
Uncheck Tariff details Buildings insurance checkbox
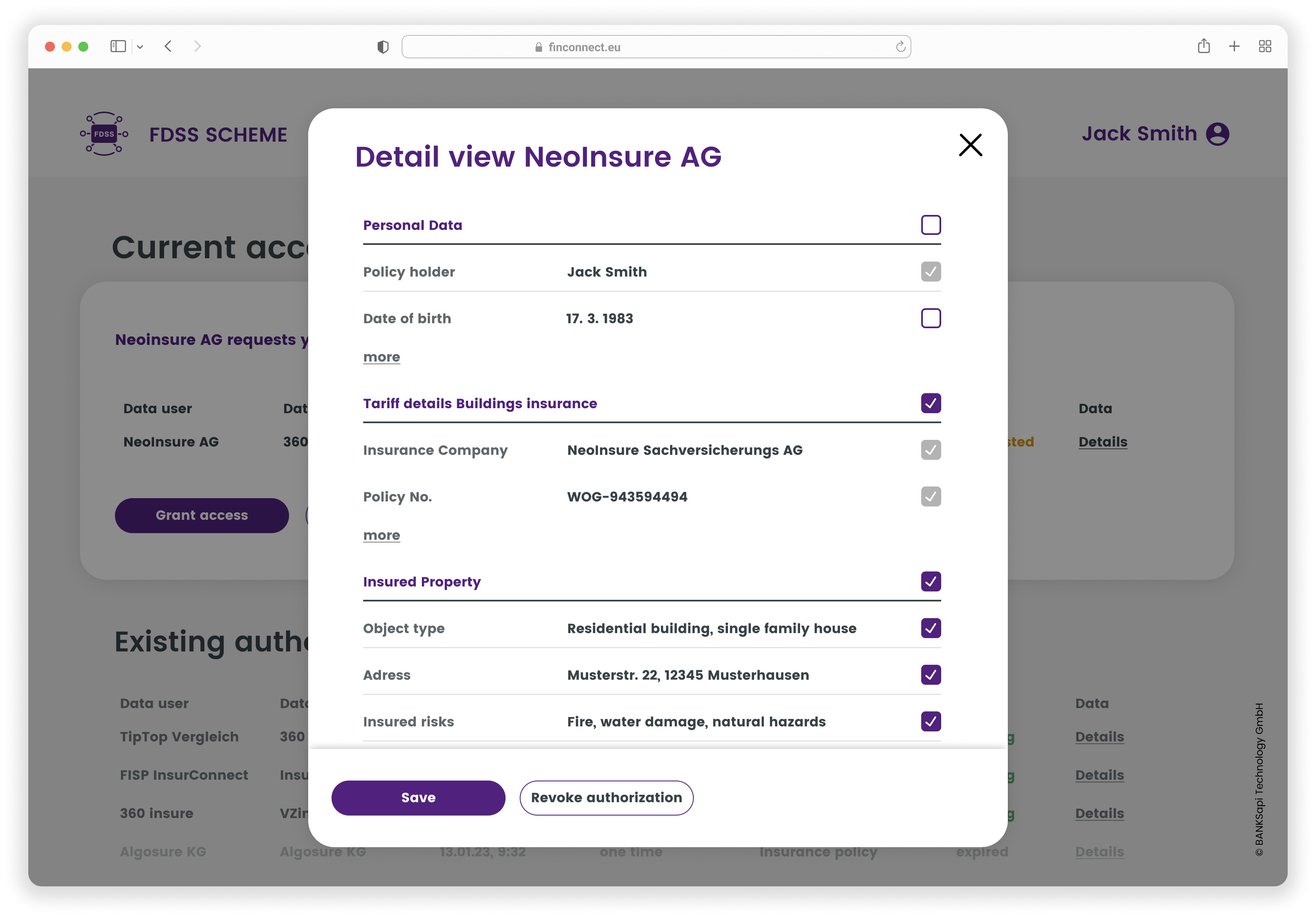tap(930, 404)
